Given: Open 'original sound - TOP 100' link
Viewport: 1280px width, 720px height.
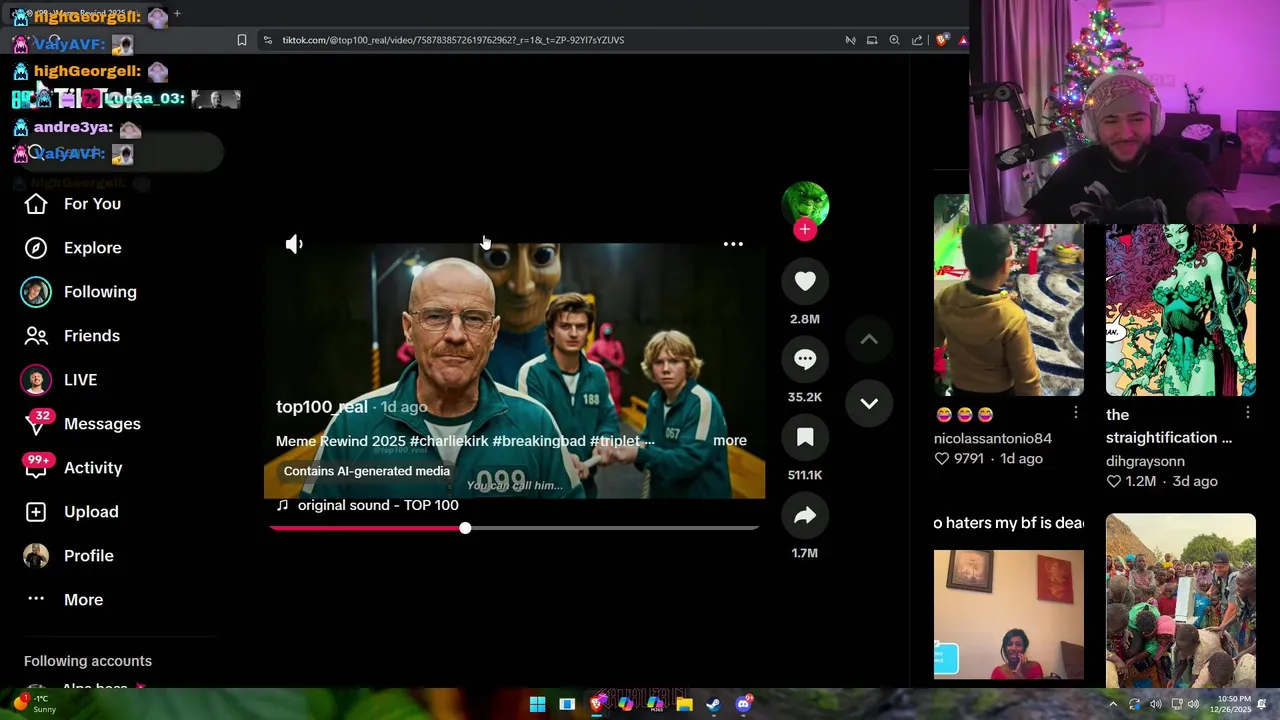Looking at the screenshot, I should pos(378,505).
